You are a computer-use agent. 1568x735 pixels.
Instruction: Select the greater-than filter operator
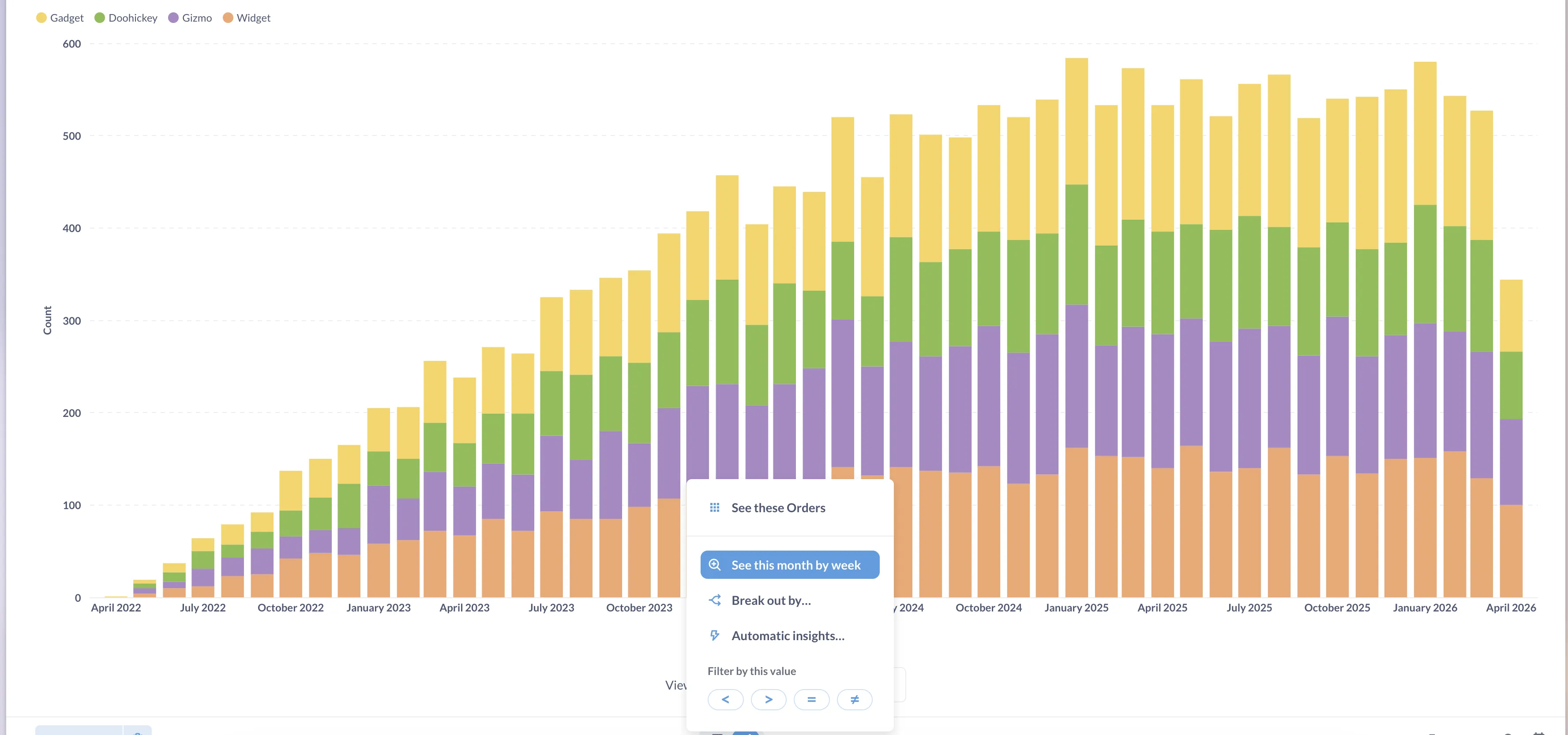pyautogui.click(x=768, y=700)
